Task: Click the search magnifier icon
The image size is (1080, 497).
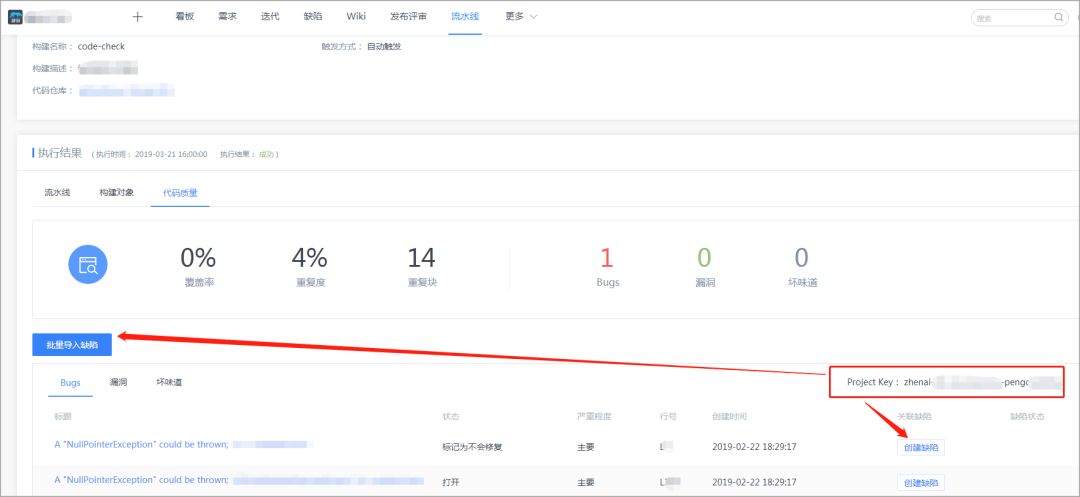Action: pos(1059,18)
